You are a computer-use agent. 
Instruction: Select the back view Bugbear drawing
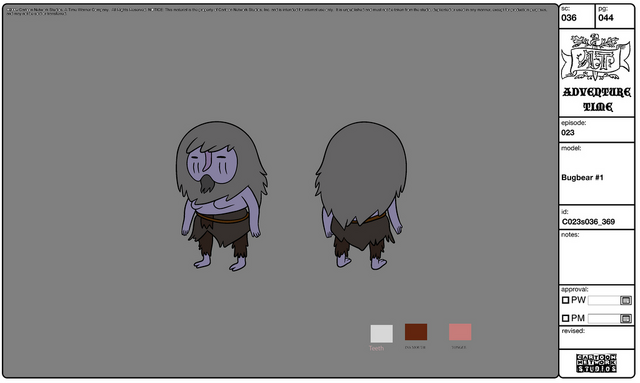361,195
